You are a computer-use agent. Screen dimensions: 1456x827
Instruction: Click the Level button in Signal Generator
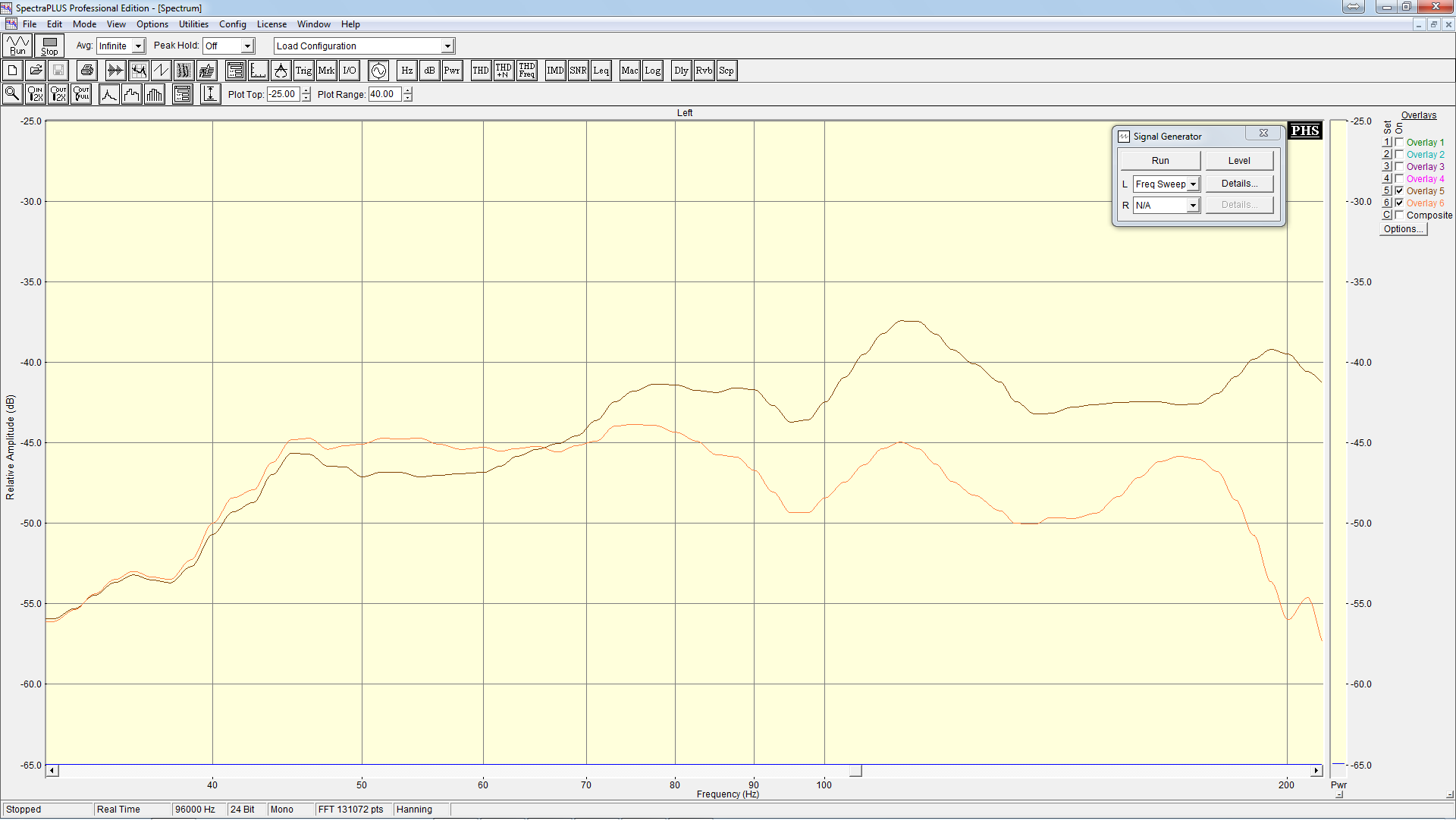(1239, 161)
